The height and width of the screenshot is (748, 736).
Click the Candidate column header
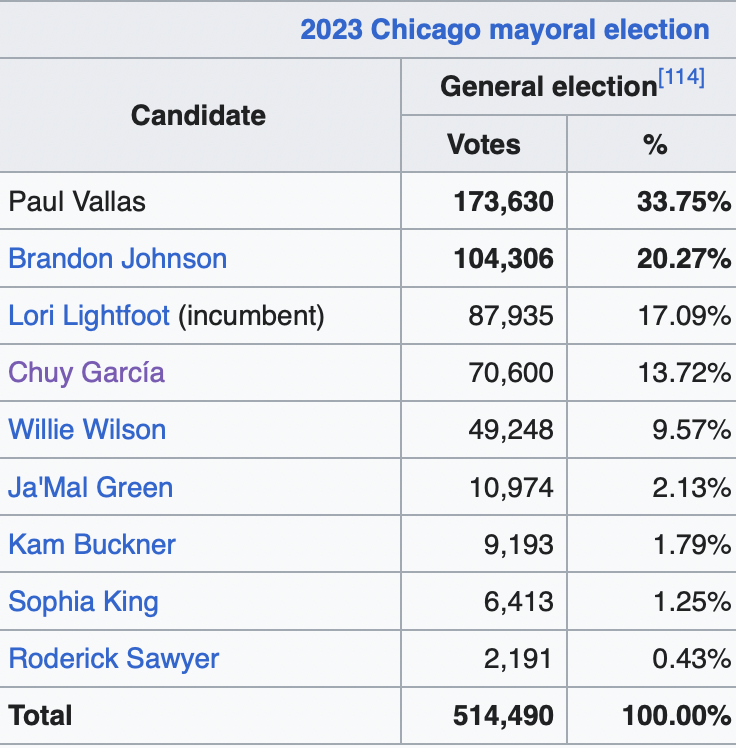click(198, 115)
